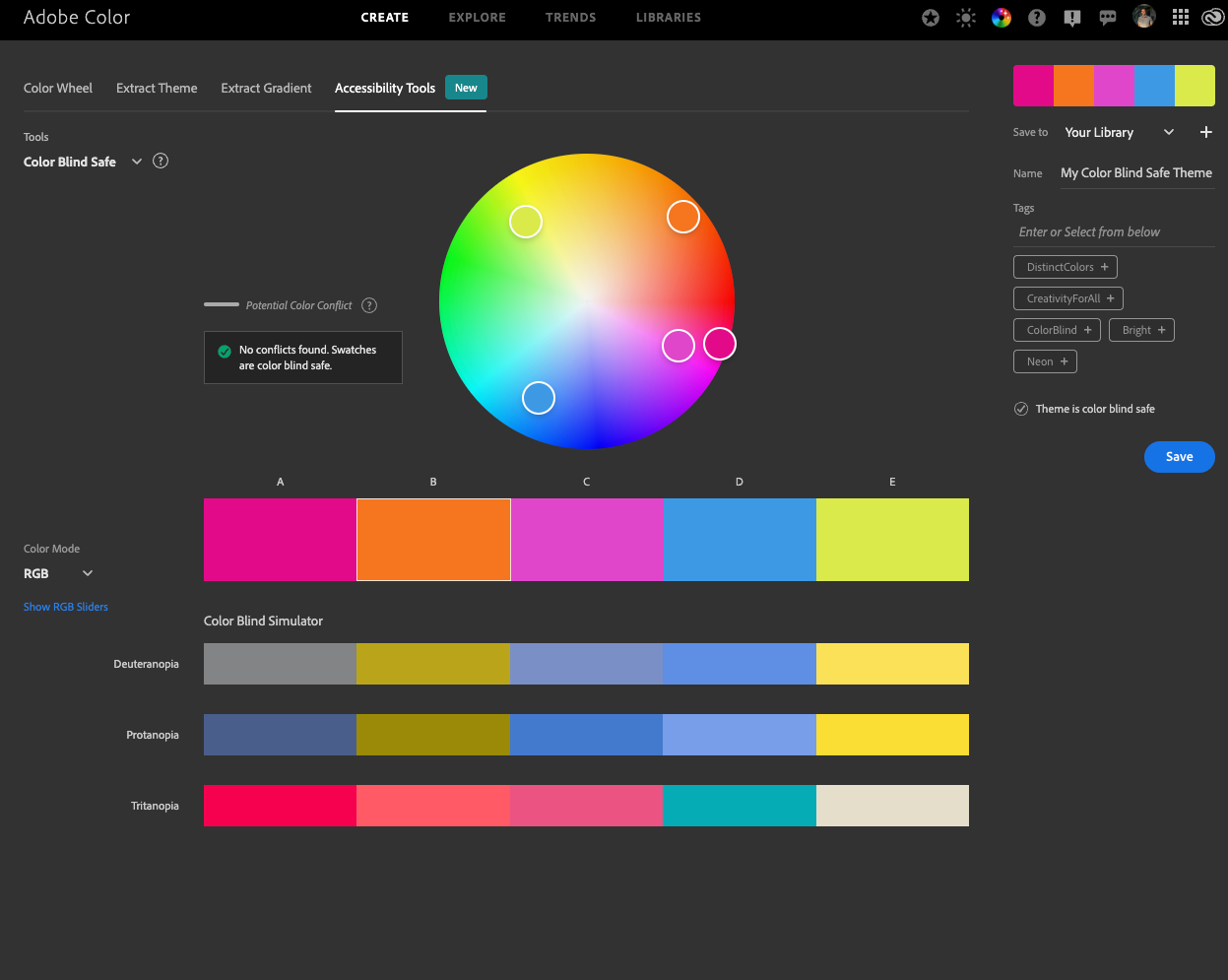Screen dimensions: 1228x980
Task: Expand the Color Blind Safe tools dropdown
Action: (x=137, y=162)
